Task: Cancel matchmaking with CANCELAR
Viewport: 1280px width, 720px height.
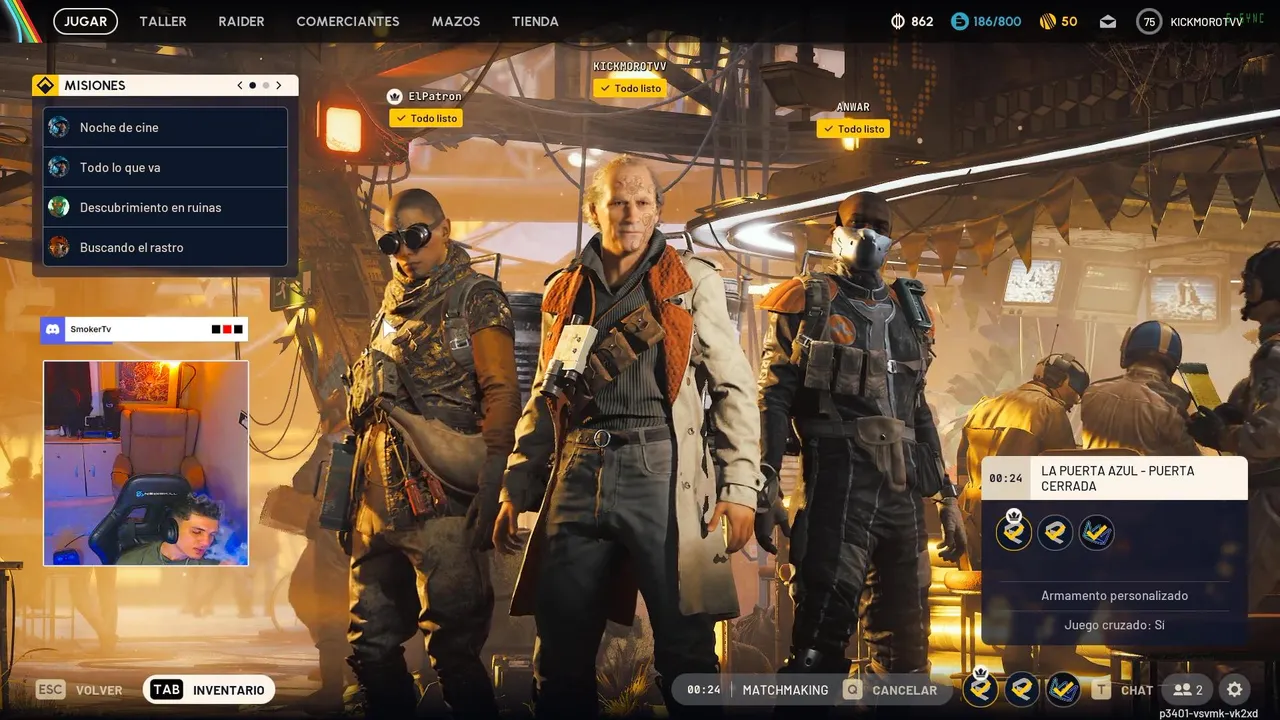Action: (x=904, y=690)
